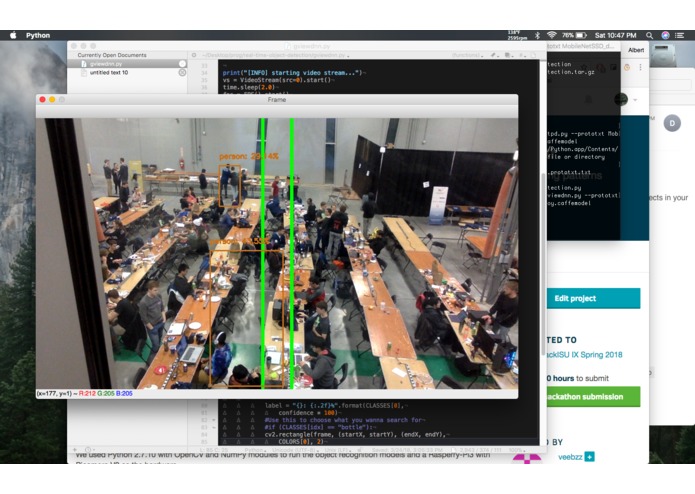Viewport: 695px width, 494px height.
Task: Open the Spring 2018 hackathon link
Action: pyautogui.click(x=584, y=354)
